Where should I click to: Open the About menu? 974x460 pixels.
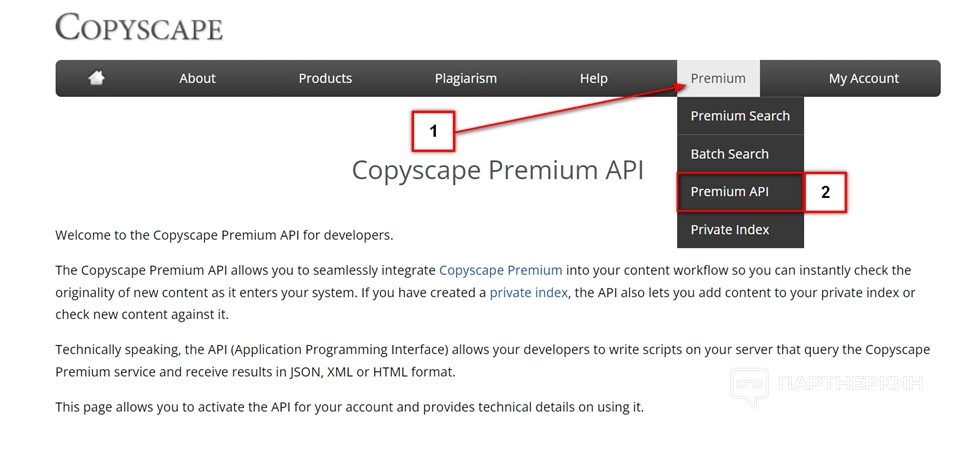tap(197, 78)
